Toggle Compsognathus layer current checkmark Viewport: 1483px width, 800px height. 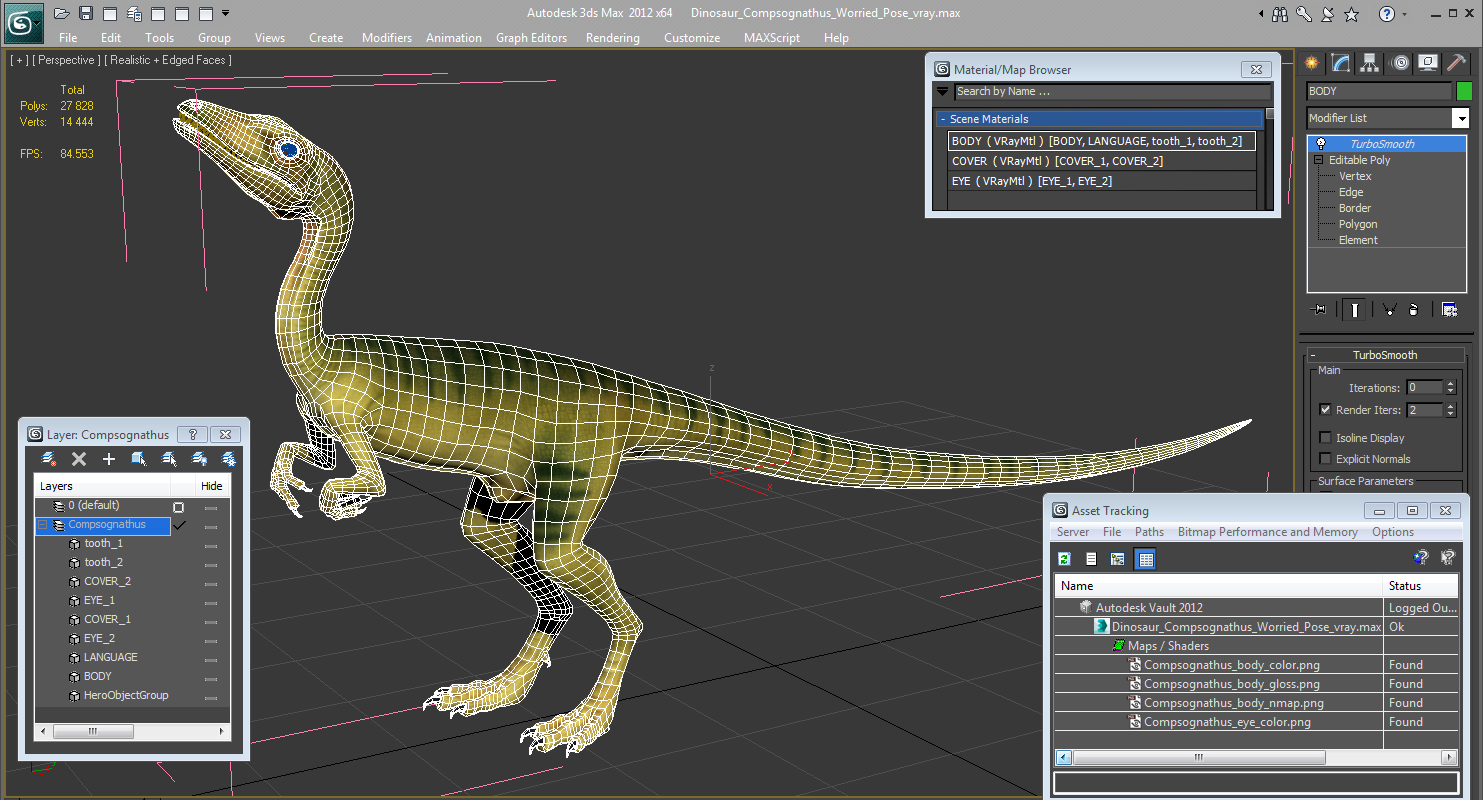click(179, 525)
